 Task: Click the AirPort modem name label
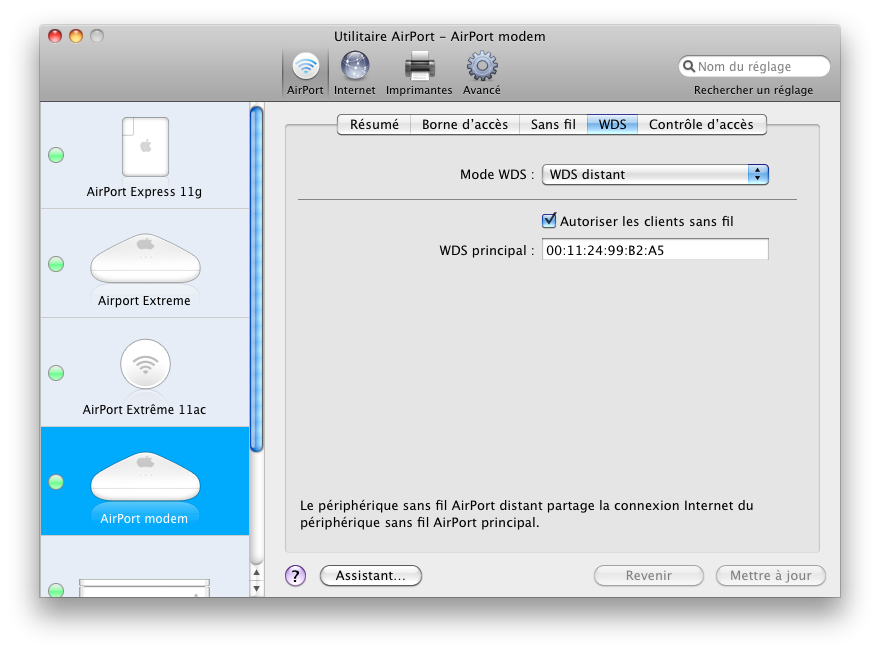coord(144,518)
